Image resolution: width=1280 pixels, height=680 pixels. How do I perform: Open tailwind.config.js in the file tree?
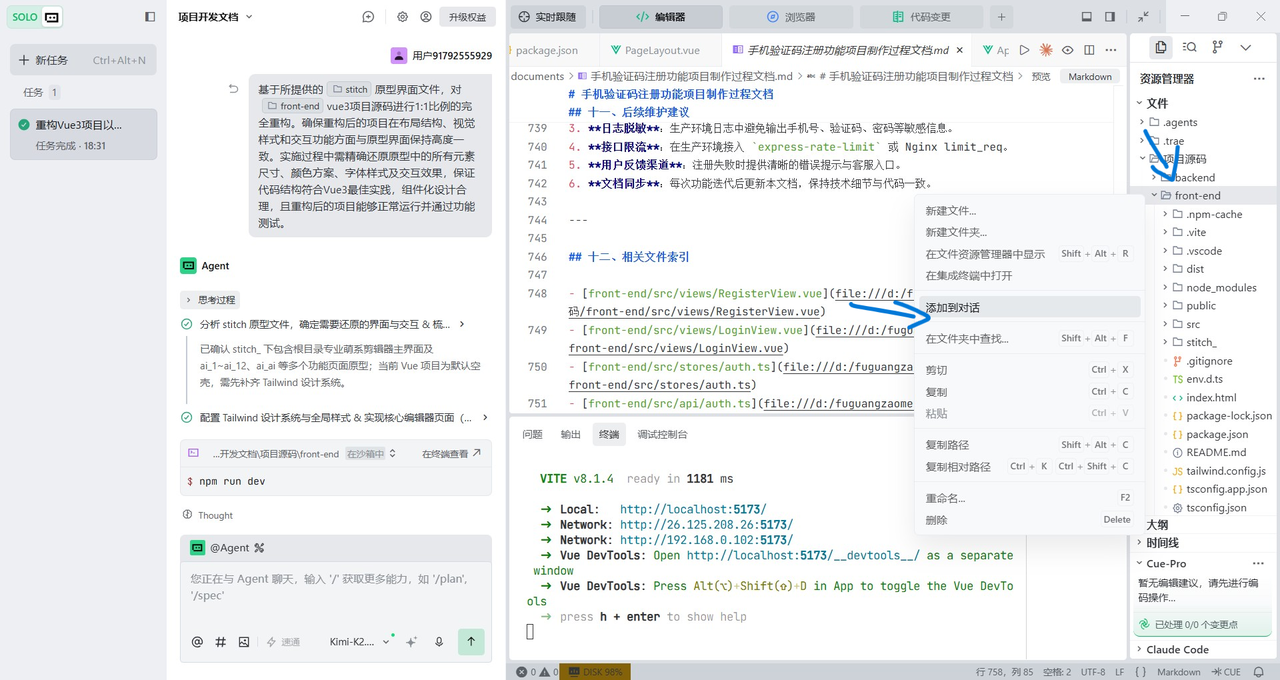coord(1225,471)
